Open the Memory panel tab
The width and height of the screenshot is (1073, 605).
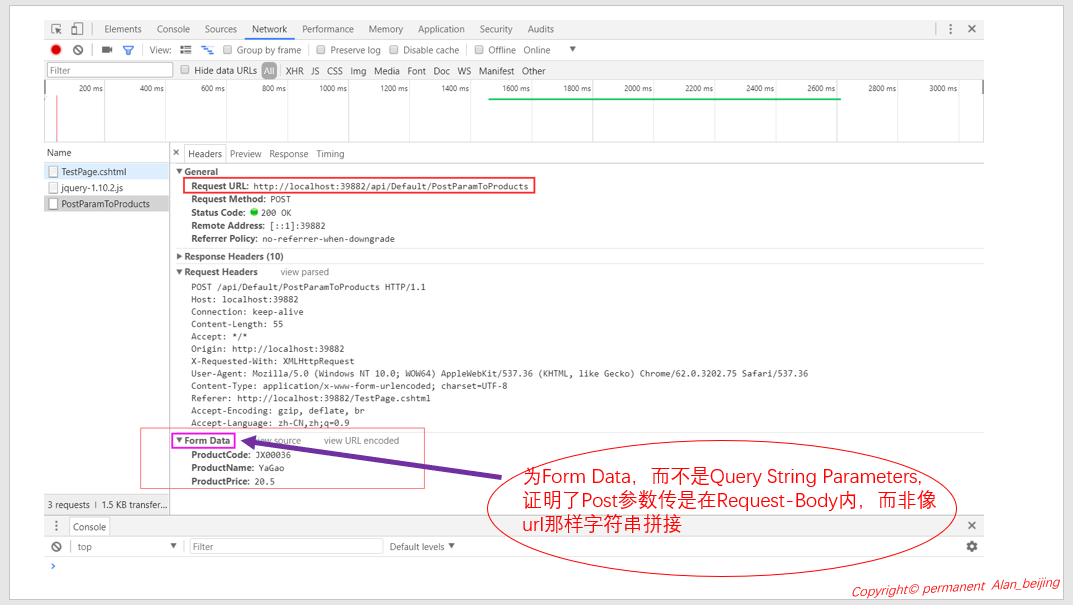point(385,29)
